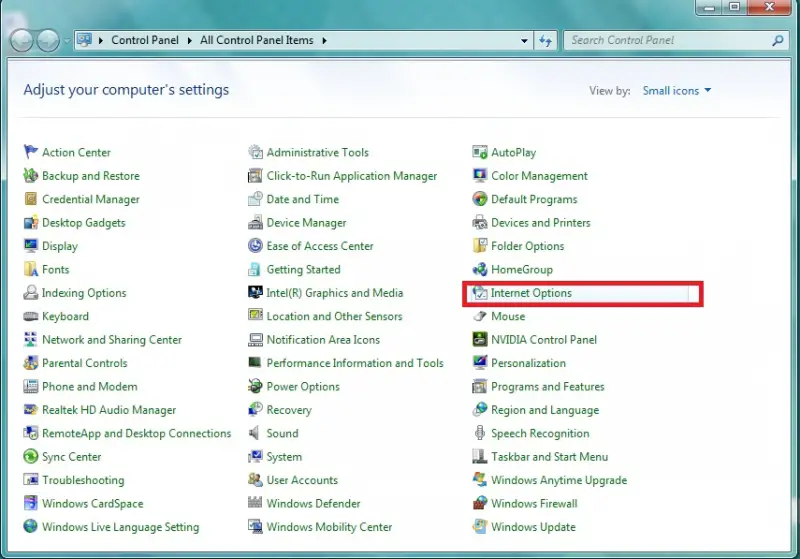Click the Default Programs icon
The height and width of the screenshot is (559, 800).
[x=480, y=199]
